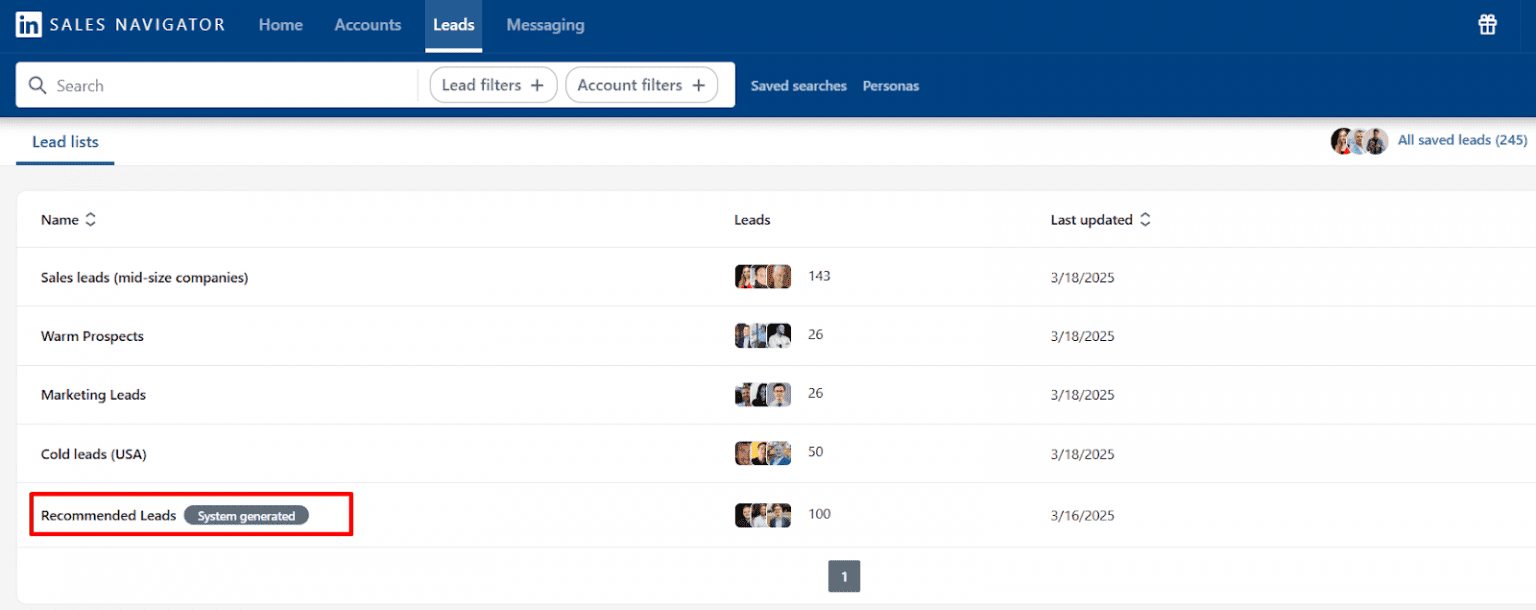Click the 143 leads count

[x=819, y=276]
